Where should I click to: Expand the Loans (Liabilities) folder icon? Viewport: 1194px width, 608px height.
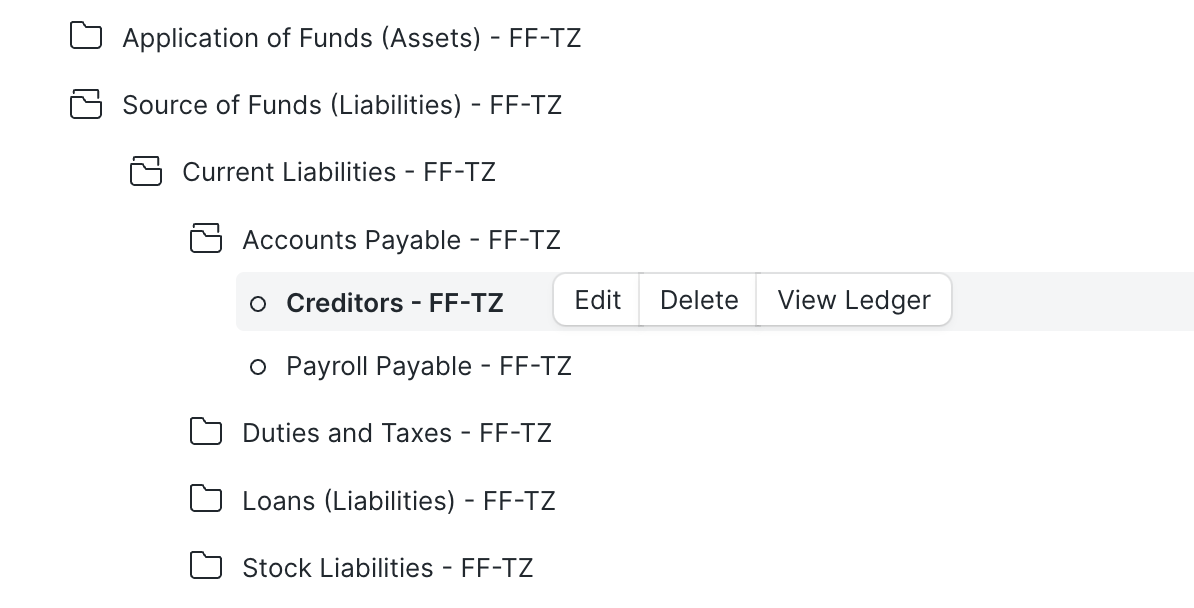pos(206,499)
